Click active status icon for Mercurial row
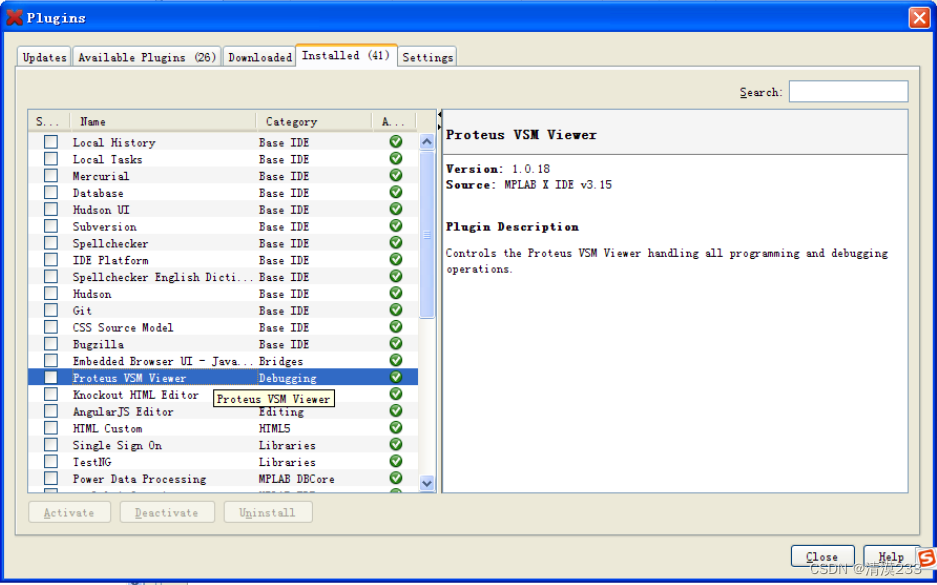The height and width of the screenshot is (585, 937). click(x=396, y=175)
